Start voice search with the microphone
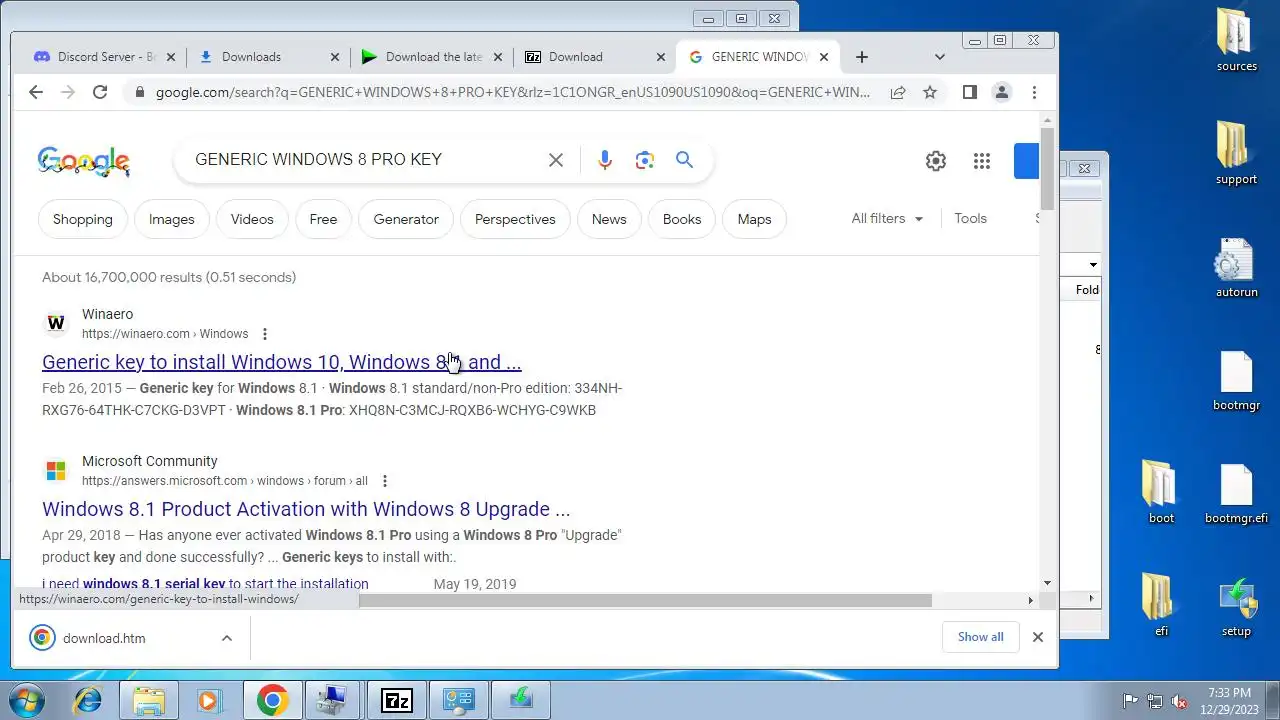The width and height of the screenshot is (1280, 720). [x=604, y=160]
